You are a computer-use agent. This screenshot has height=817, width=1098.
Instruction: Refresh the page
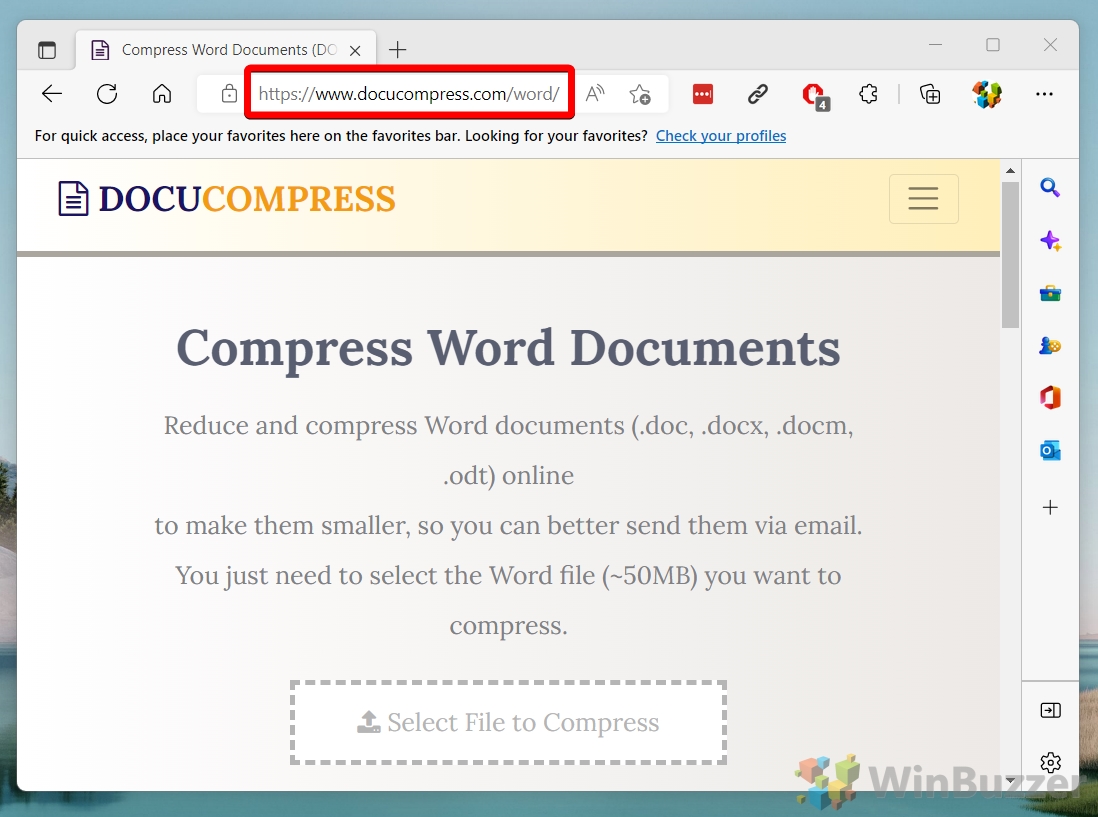pos(107,94)
